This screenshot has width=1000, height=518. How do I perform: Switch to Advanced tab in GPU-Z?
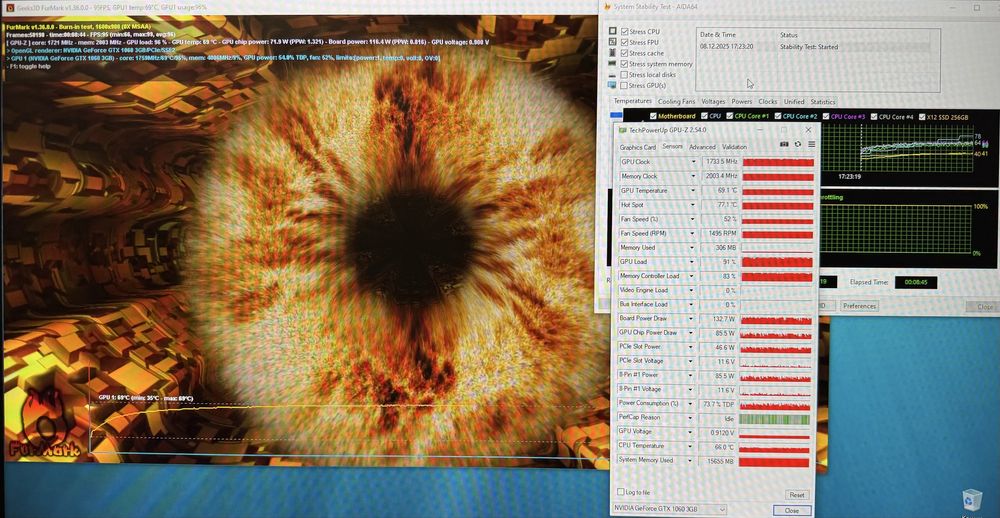coord(702,147)
